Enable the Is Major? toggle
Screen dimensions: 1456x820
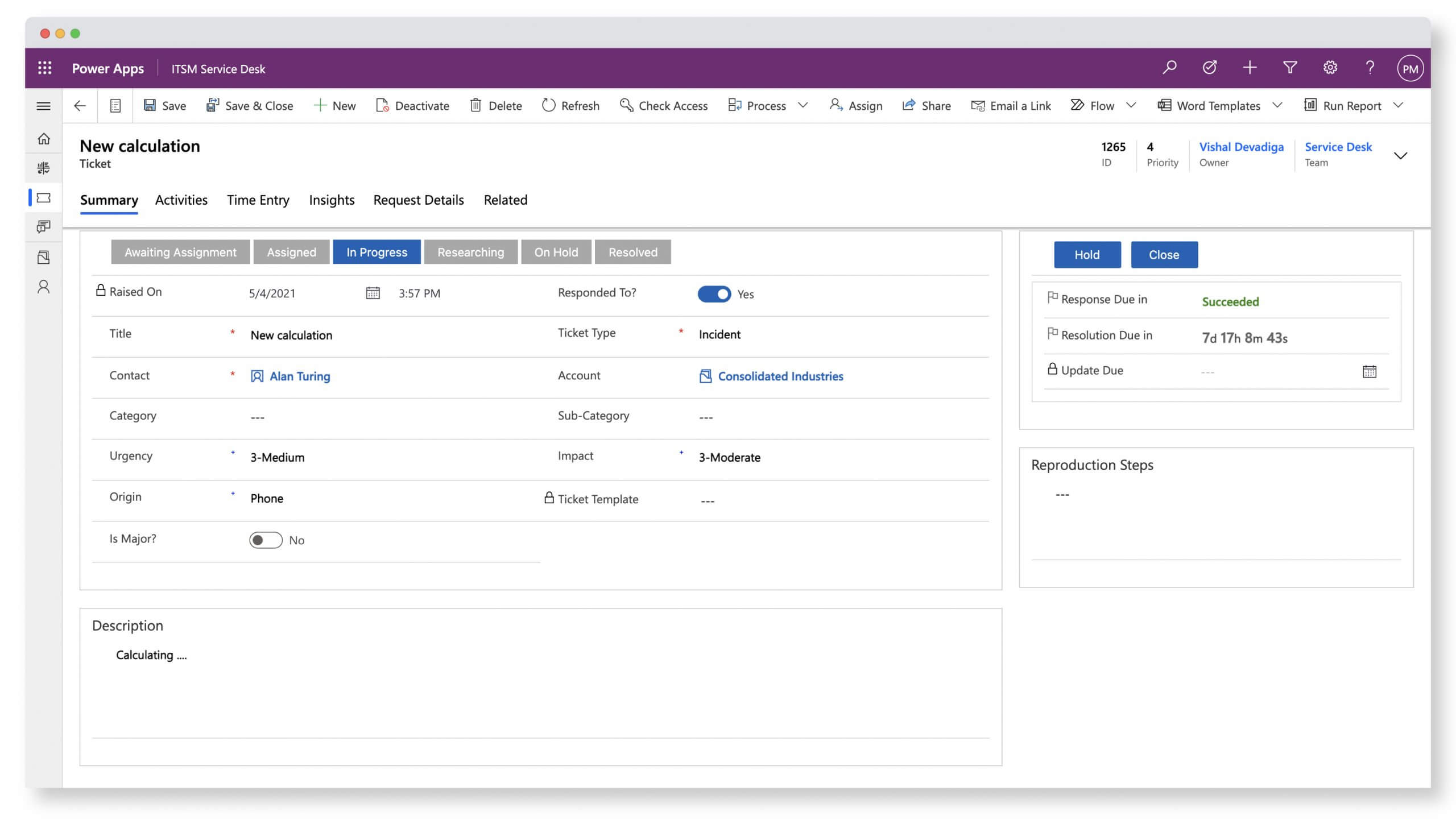[x=265, y=540]
